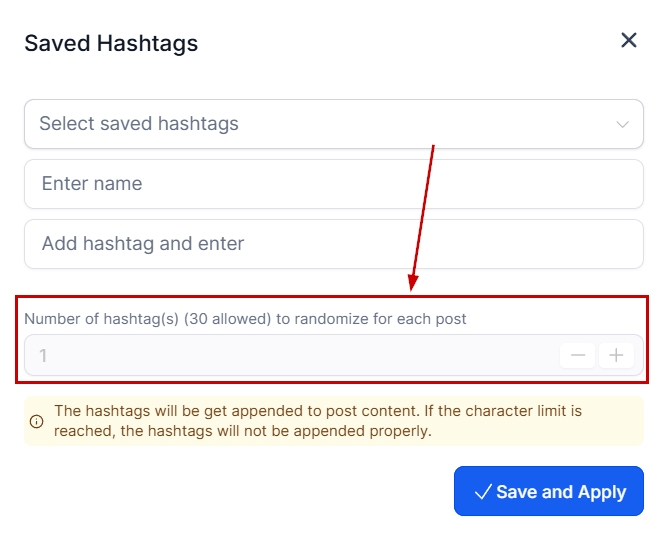
Task: Increase hashtag count with plus button
Action: (x=616, y=355)
